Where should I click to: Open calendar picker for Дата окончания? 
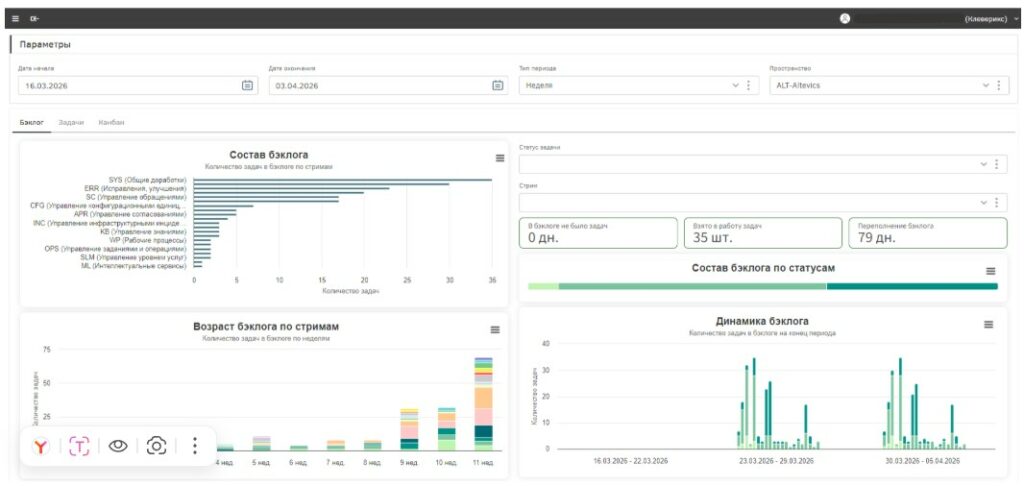[x=498, y=85]
